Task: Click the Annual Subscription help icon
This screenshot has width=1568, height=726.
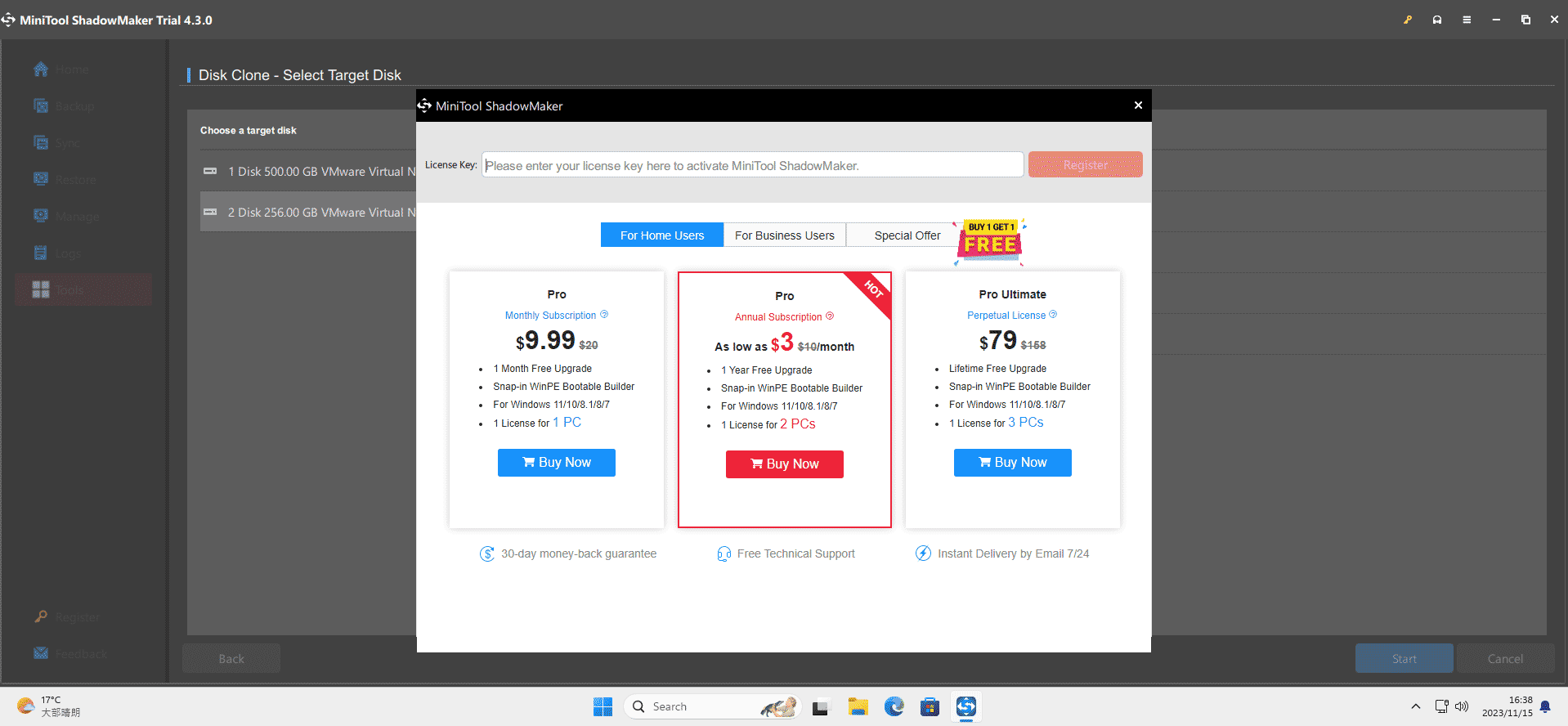Action: [x=830, y=316]
